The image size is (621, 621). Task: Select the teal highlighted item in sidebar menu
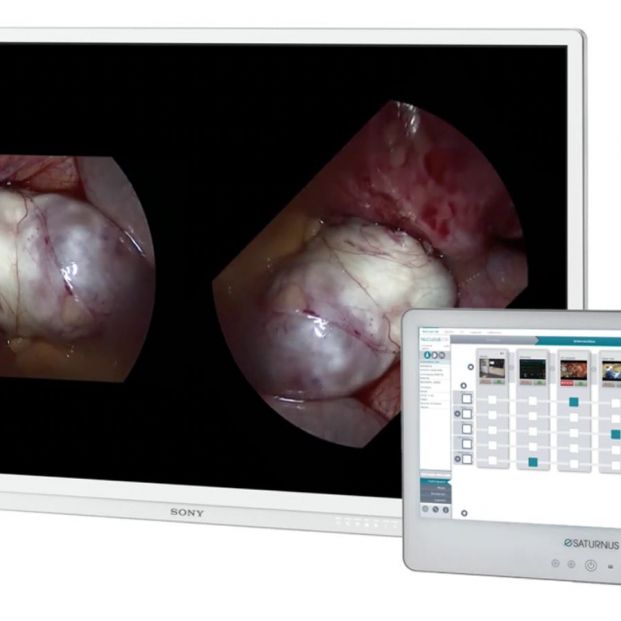(435, 482)
